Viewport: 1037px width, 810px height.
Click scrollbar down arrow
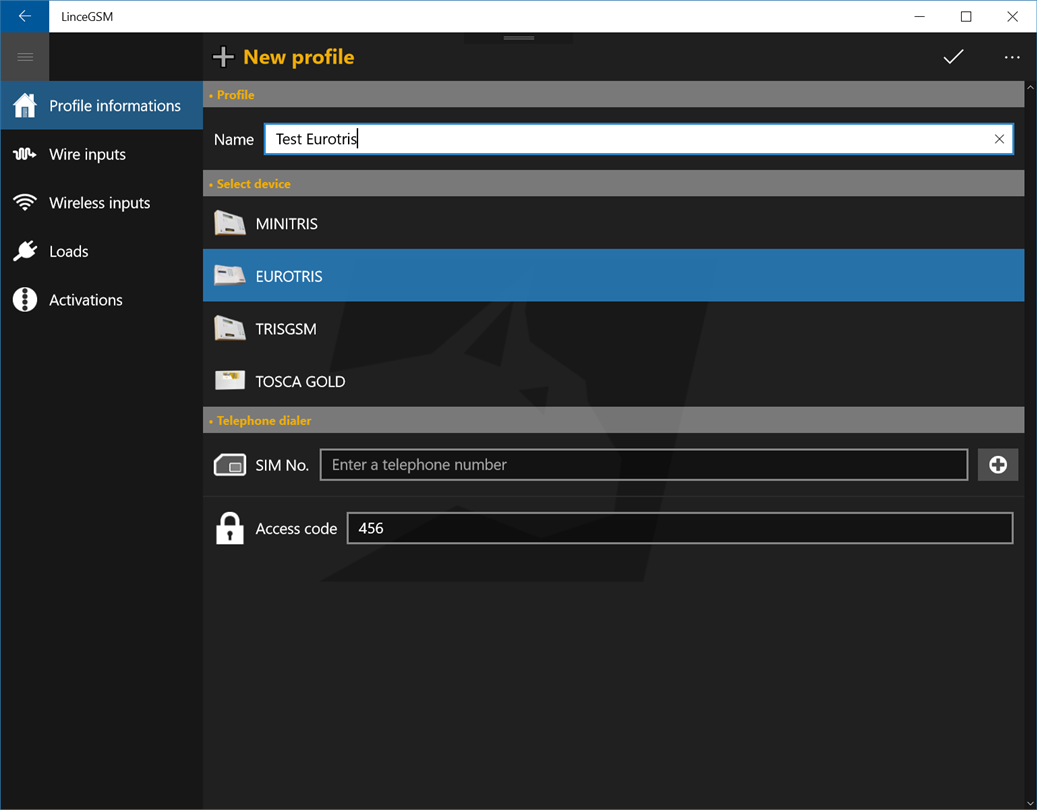click(x=1030, y=803)
